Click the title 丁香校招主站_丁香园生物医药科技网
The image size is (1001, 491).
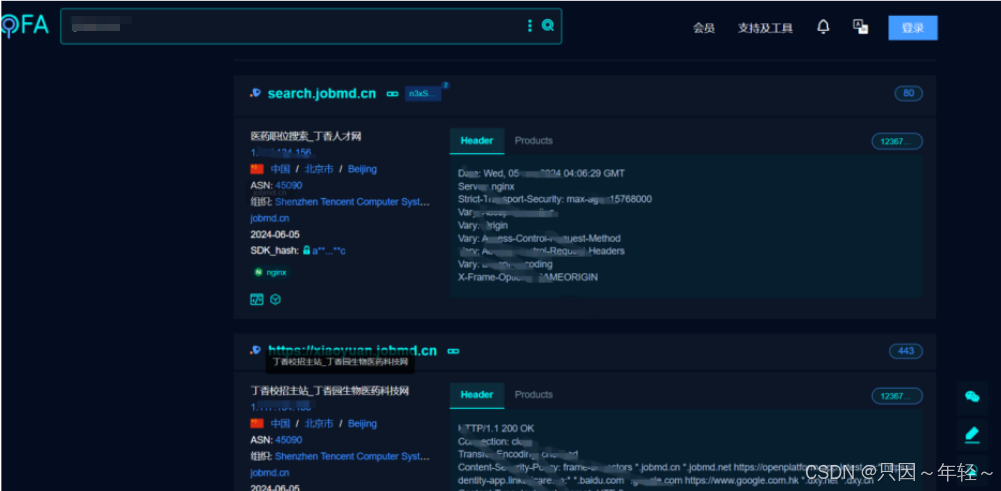(330, 391)
